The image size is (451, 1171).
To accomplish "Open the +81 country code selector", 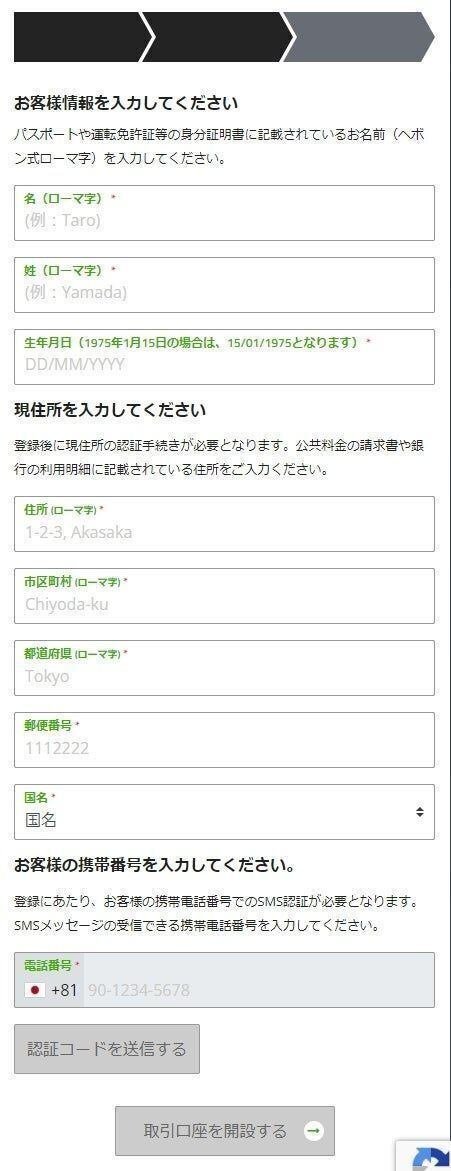I will [51, 990].
